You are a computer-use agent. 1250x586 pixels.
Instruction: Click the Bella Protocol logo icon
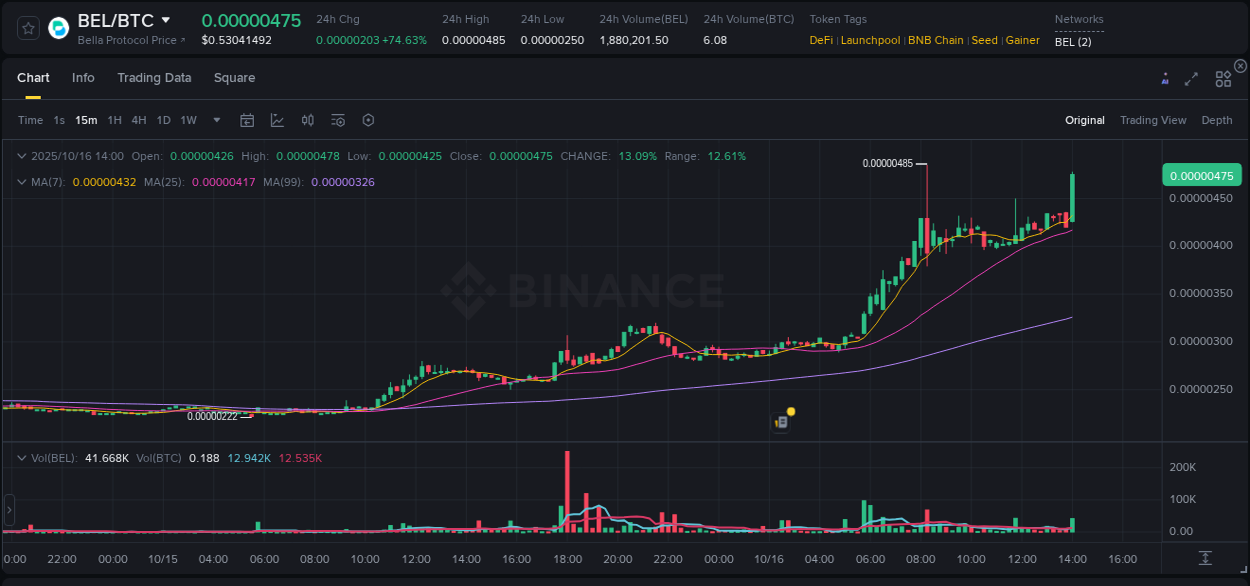pos(57,27)
